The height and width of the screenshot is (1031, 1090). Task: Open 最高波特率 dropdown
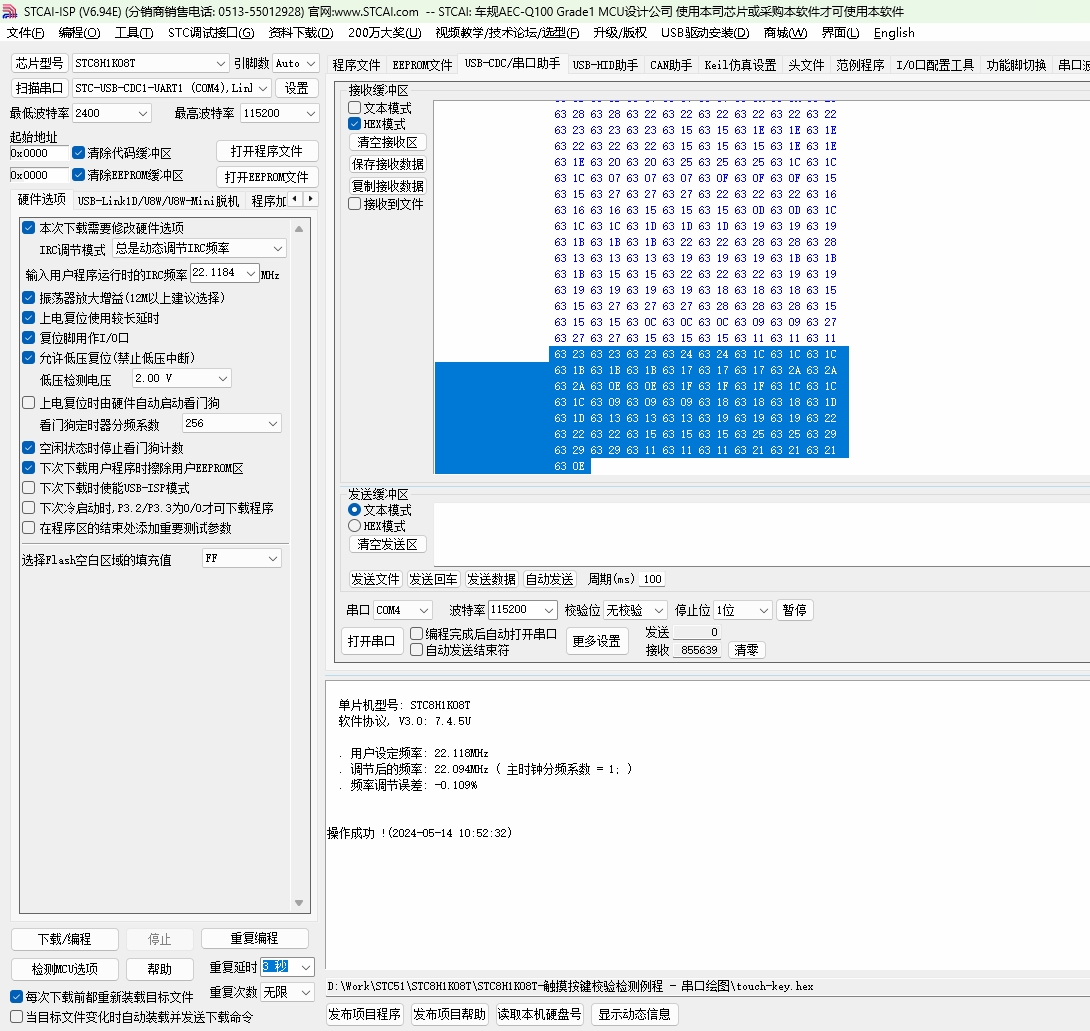[279, 113]
